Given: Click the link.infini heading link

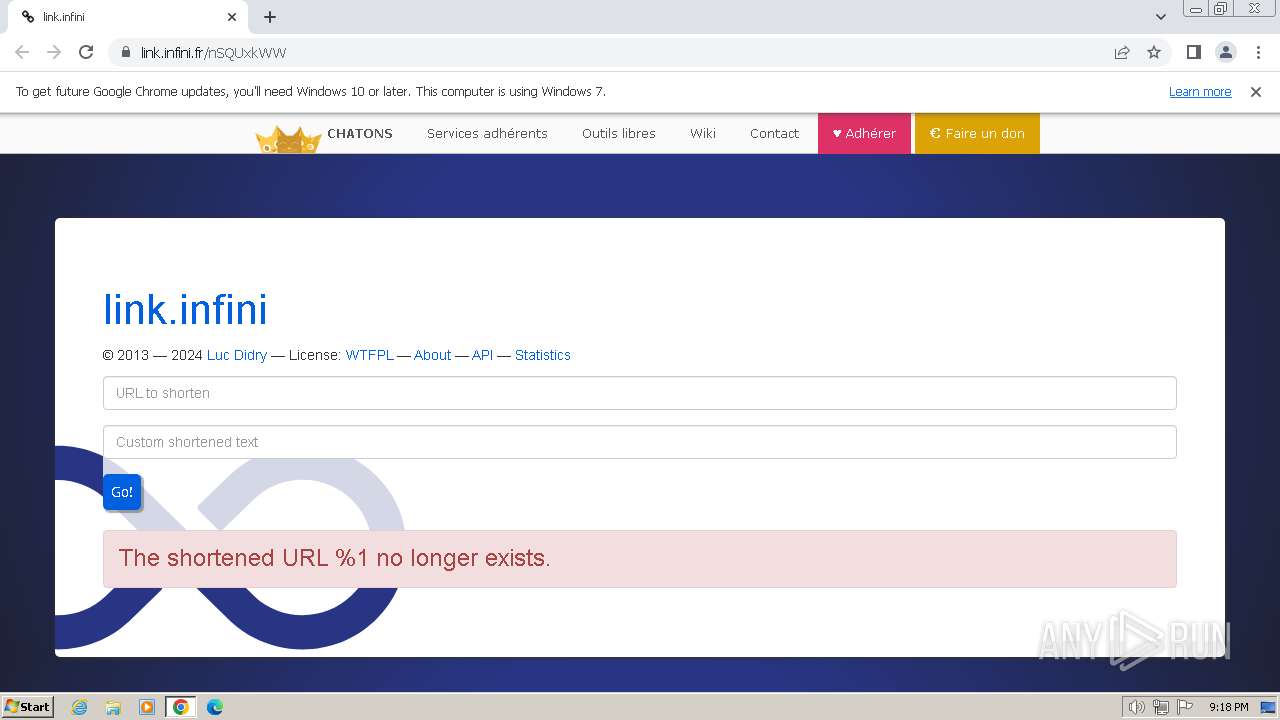Looking at the screenshot, I should (x=185, y=310).
